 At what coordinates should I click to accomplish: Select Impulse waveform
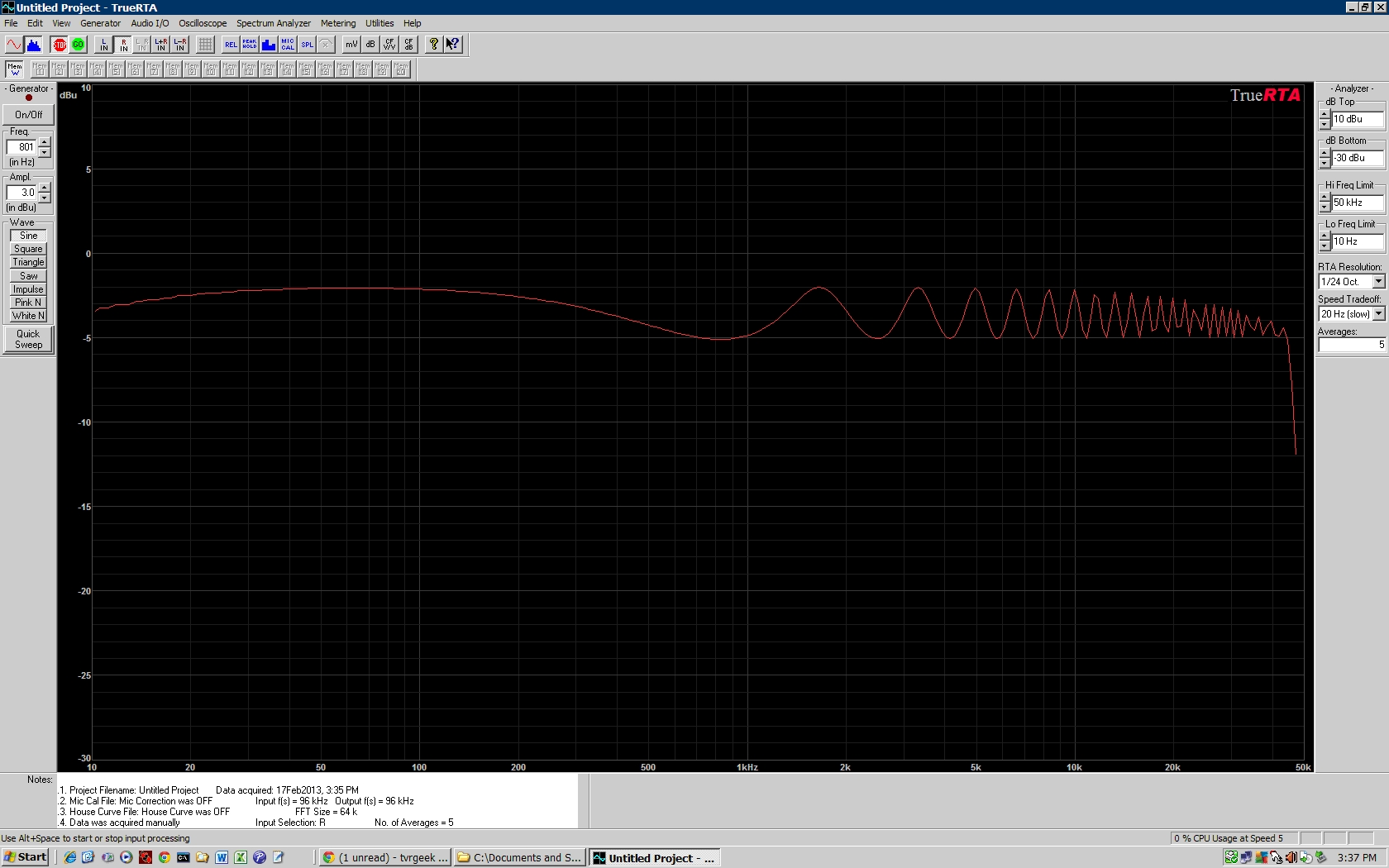click(28, 289)
